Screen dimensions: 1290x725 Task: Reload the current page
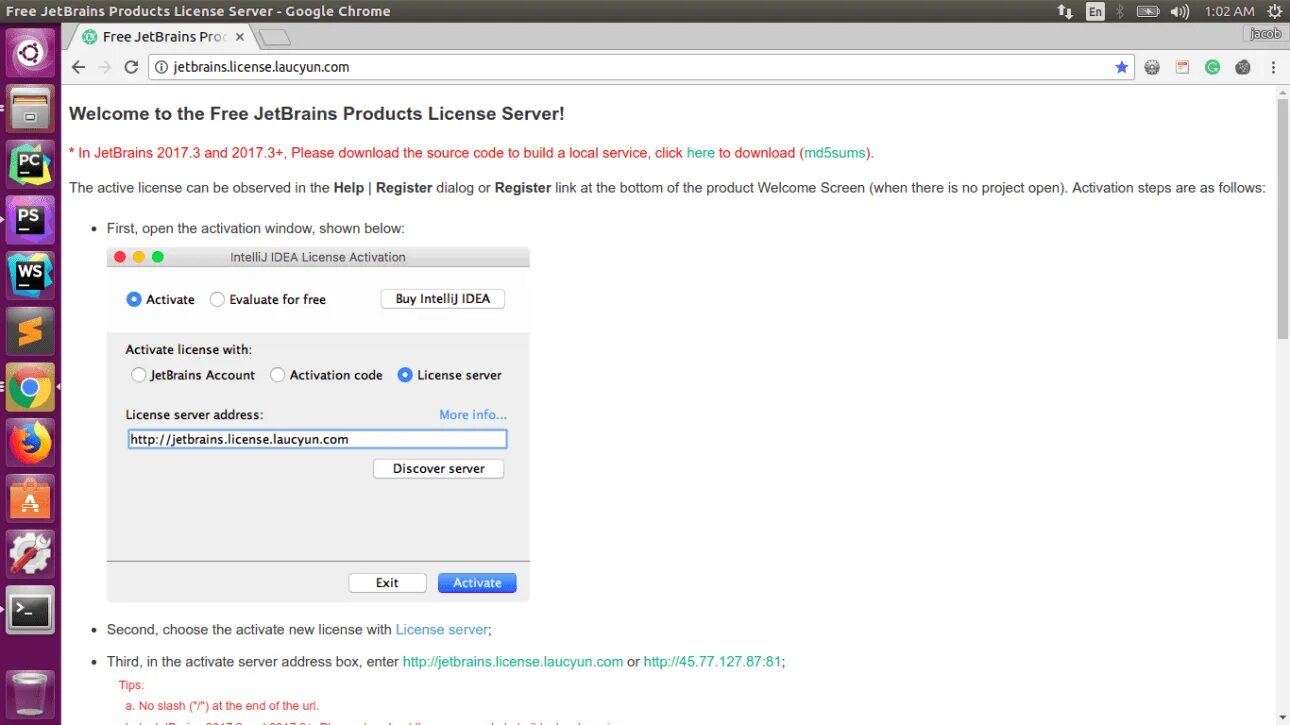click(x=131, y=67)
